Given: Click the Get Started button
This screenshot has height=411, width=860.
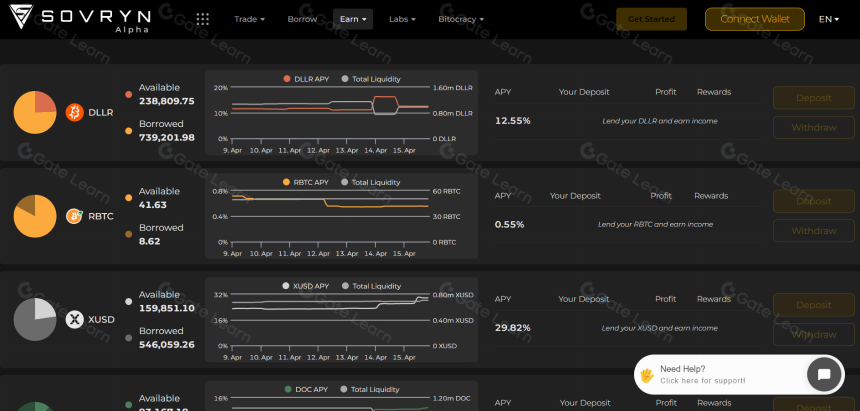Looking at the screenshot, I should (x=652, y=19).
